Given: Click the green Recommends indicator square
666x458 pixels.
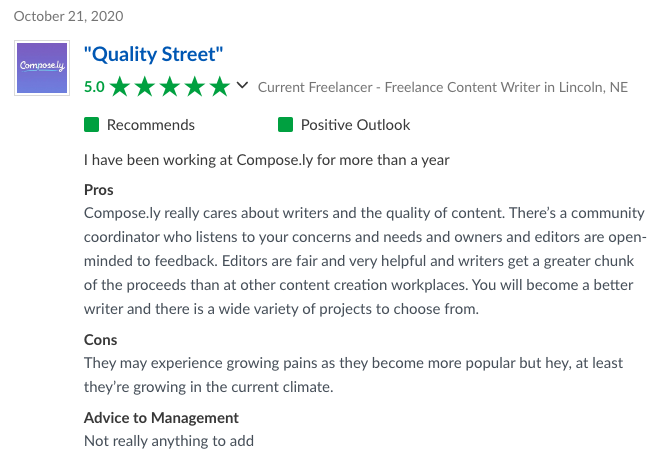Looking at the screenshot, I should point(91,125).
